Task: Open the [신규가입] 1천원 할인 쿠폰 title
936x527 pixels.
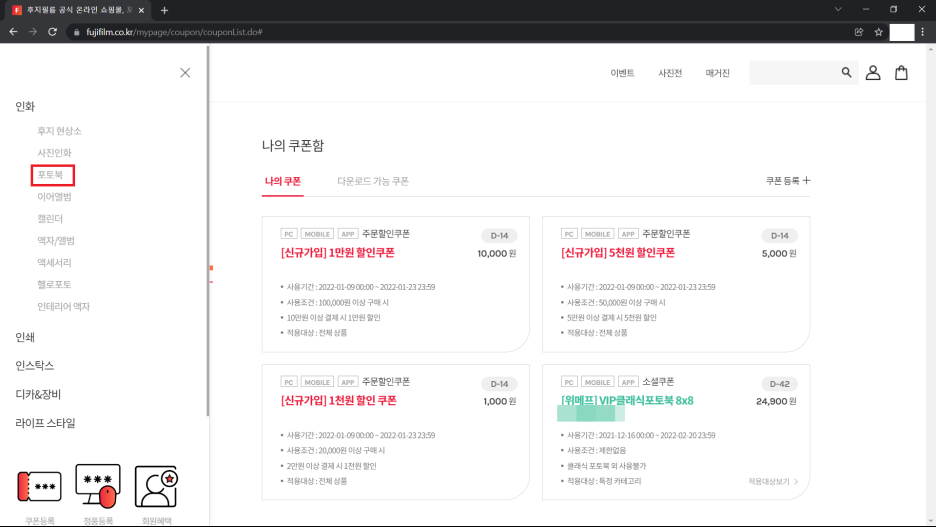Action: pyautogui.click(x=338, y=400)
